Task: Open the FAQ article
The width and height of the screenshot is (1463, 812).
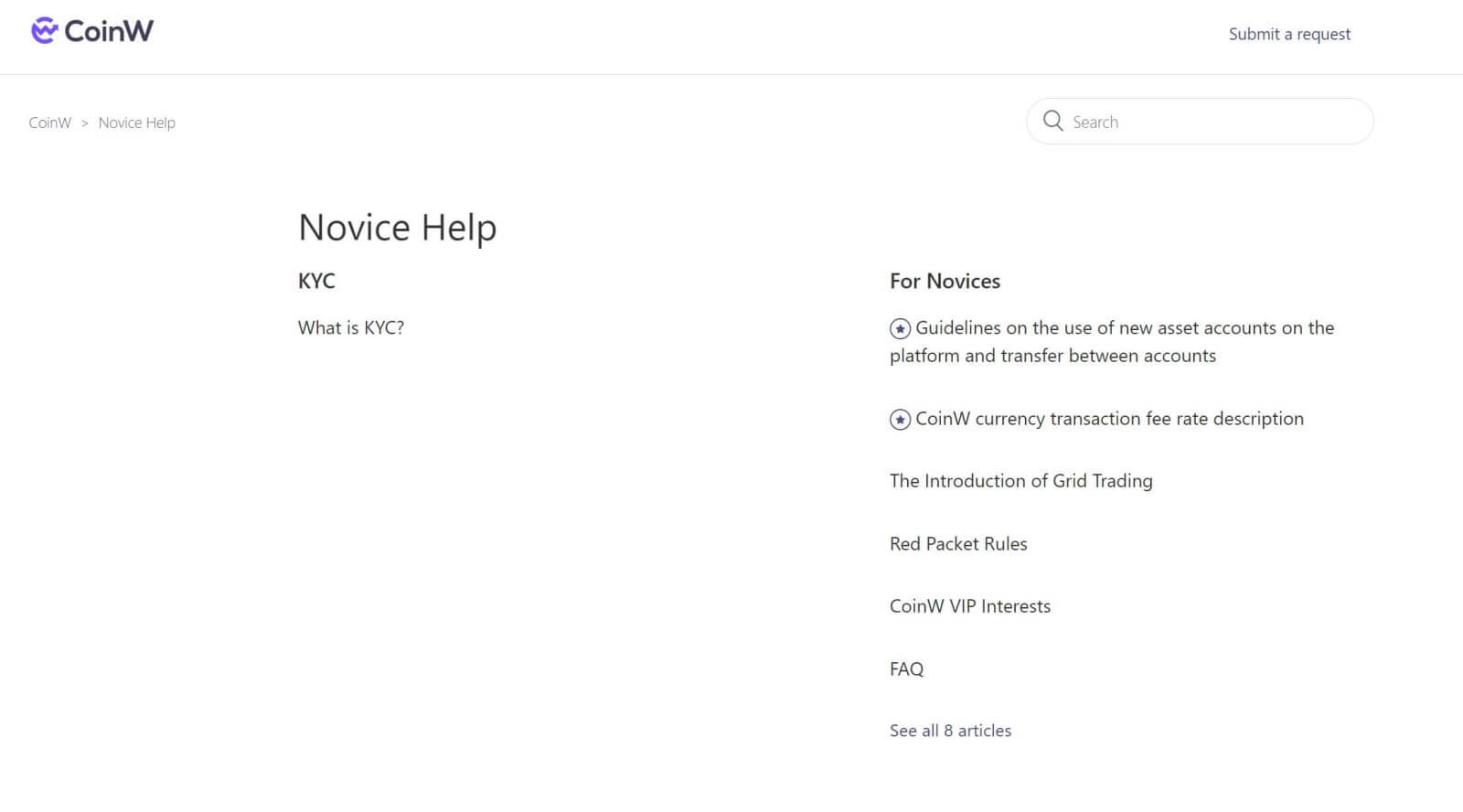Action: click(907, 669)
